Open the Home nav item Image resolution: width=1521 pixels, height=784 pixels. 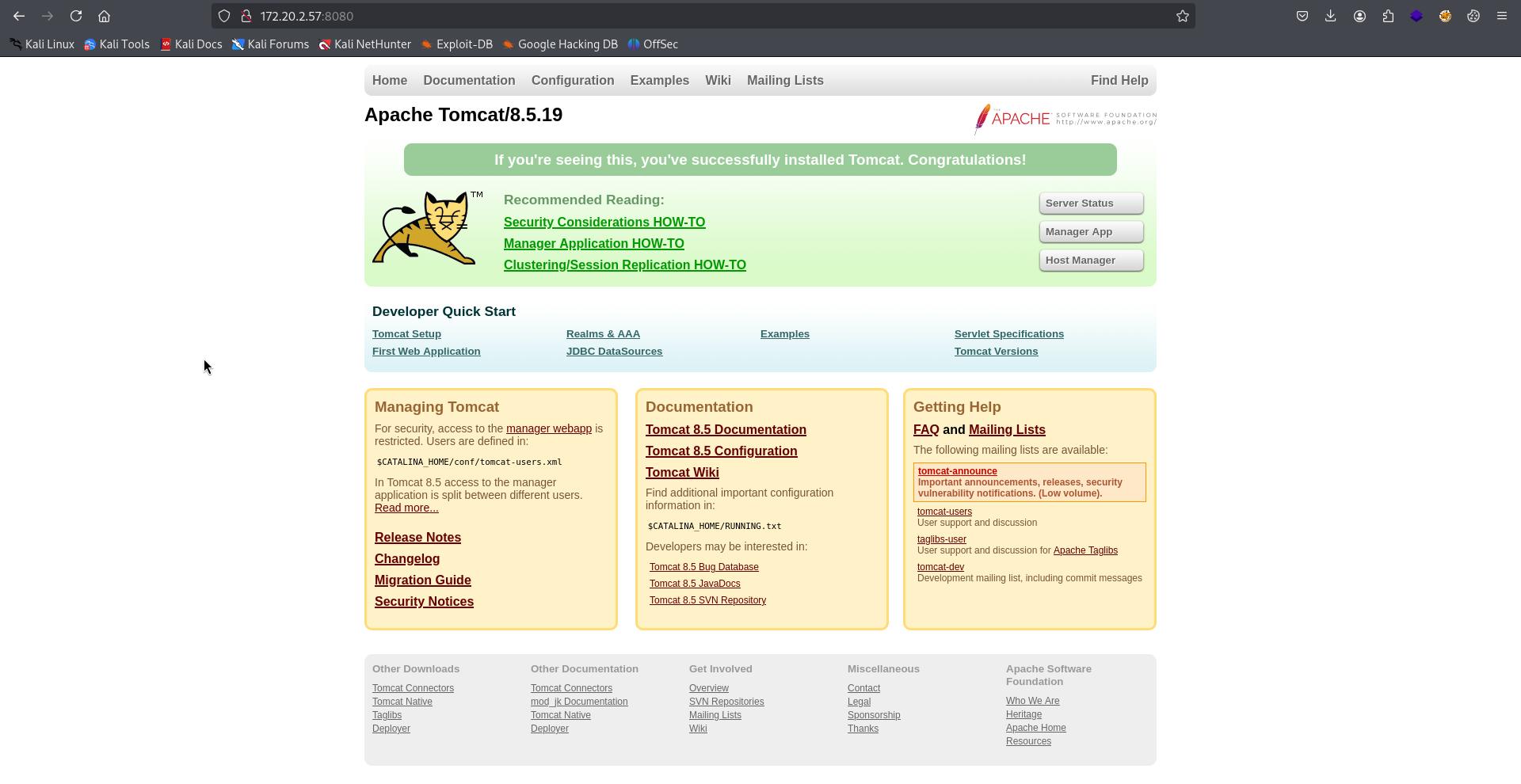390,81
